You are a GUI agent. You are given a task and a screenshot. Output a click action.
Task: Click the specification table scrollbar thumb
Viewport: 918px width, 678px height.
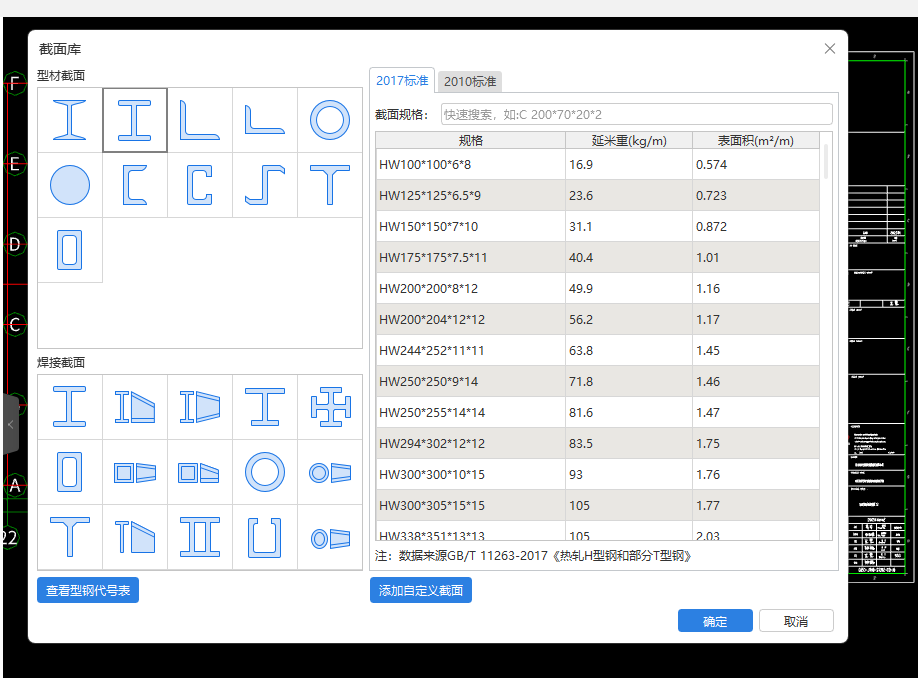[x=826, y=161]
